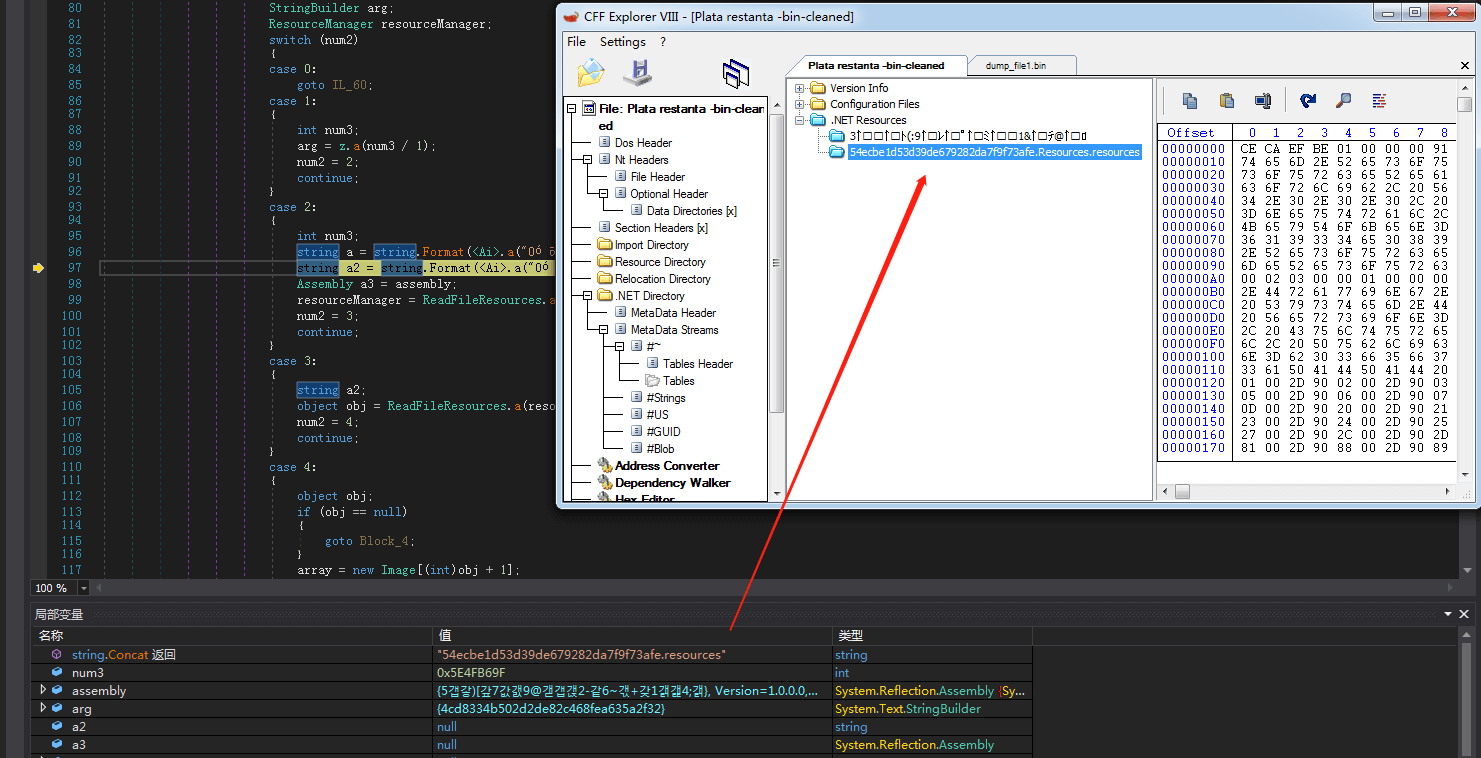Select the #US stream tree item
The height and width of the screenshot is (758, 1481).
(657, 415)
